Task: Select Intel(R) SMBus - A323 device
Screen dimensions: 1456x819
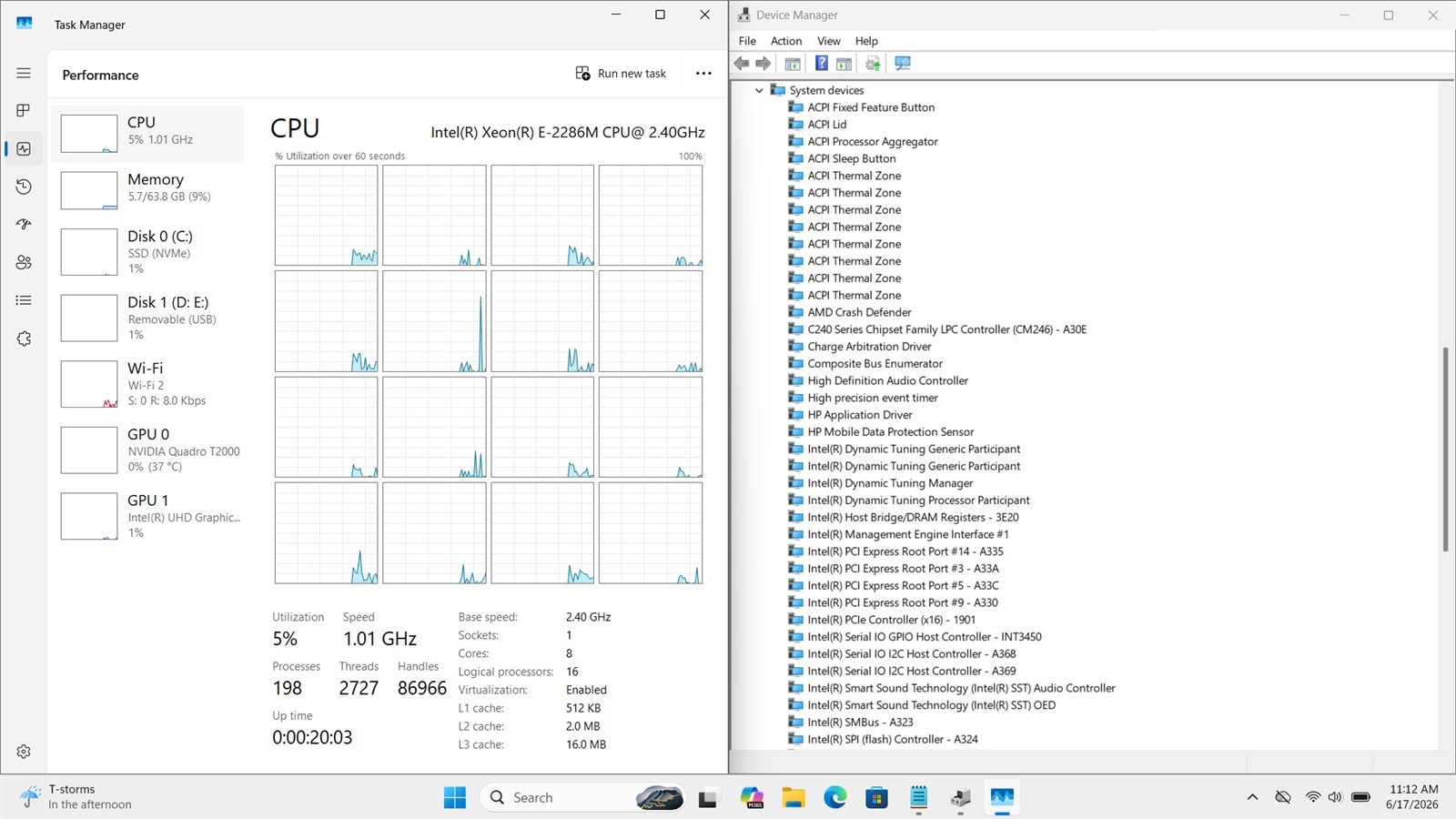Action: pyautogui.click(x=860, y=723)
